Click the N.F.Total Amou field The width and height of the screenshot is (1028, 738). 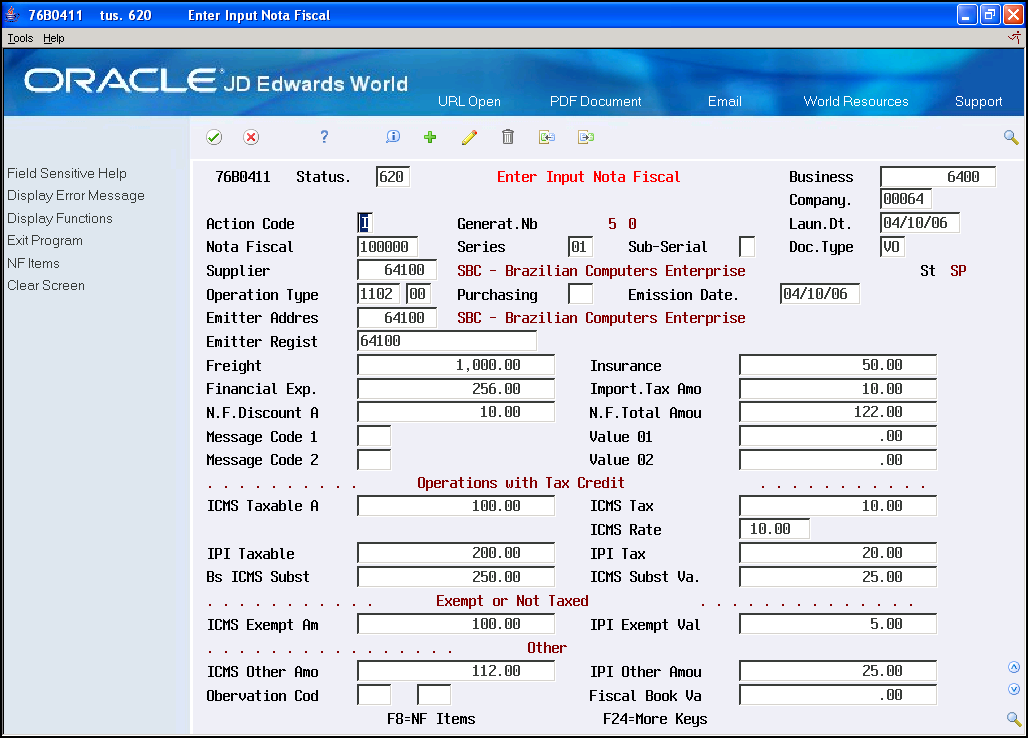click(x=838, y=412)
